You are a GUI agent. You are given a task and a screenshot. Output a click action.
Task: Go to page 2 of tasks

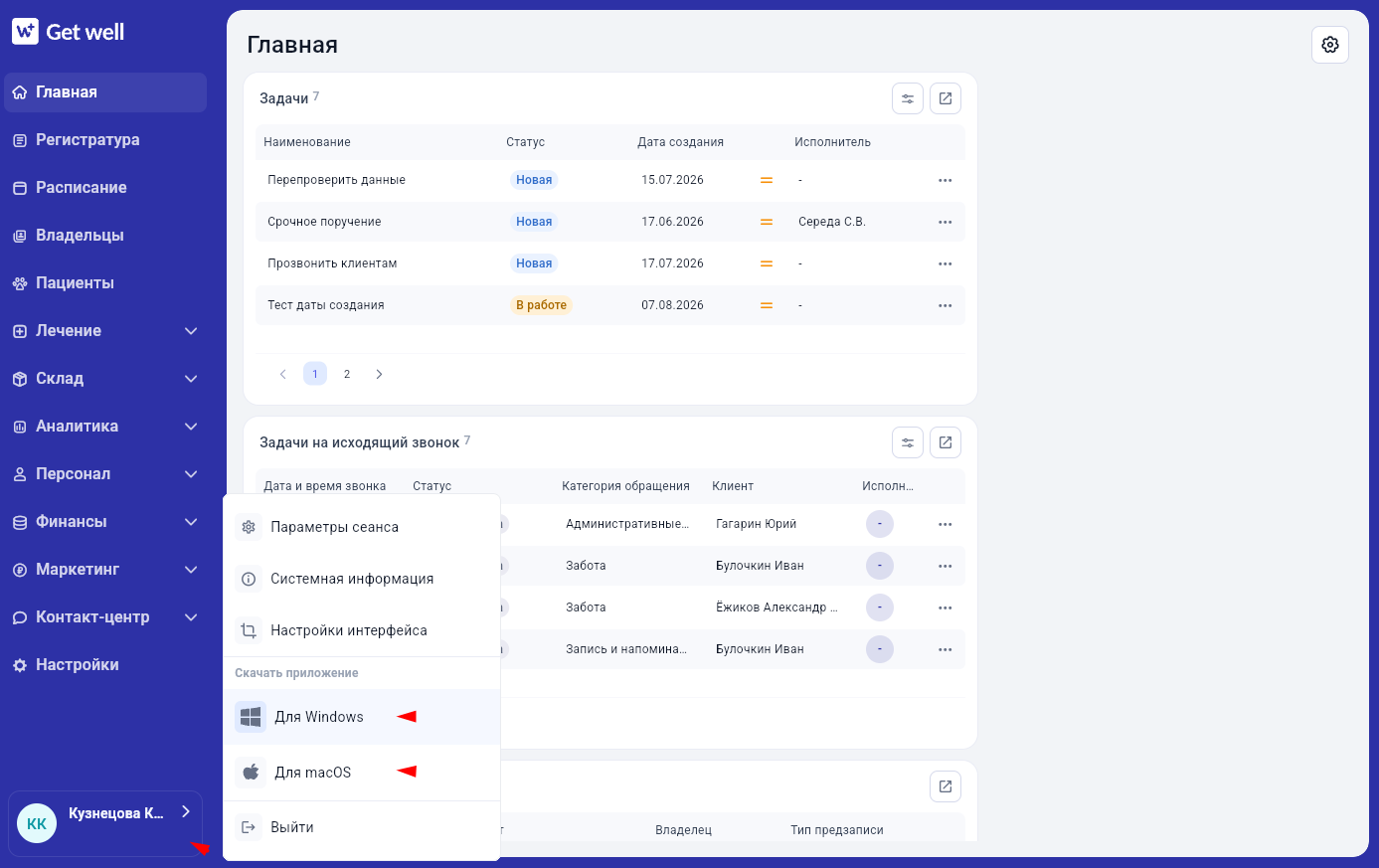click(x=347, y=374)
